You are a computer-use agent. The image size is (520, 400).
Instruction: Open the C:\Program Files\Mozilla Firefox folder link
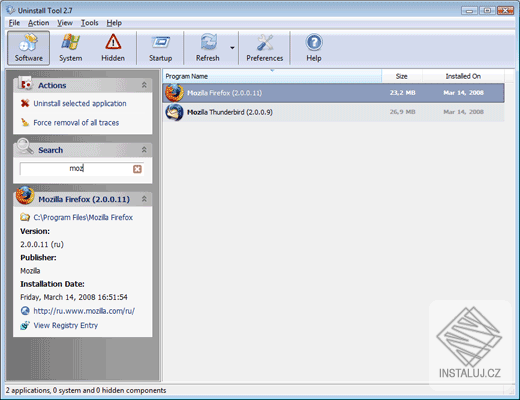[83, 217]
